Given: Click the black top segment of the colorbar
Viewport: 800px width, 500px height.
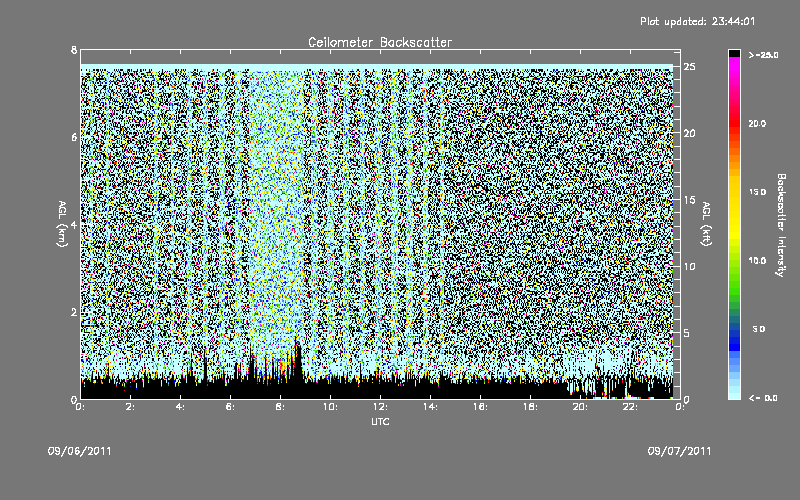Looking at the screenshot, I should 734,53.
